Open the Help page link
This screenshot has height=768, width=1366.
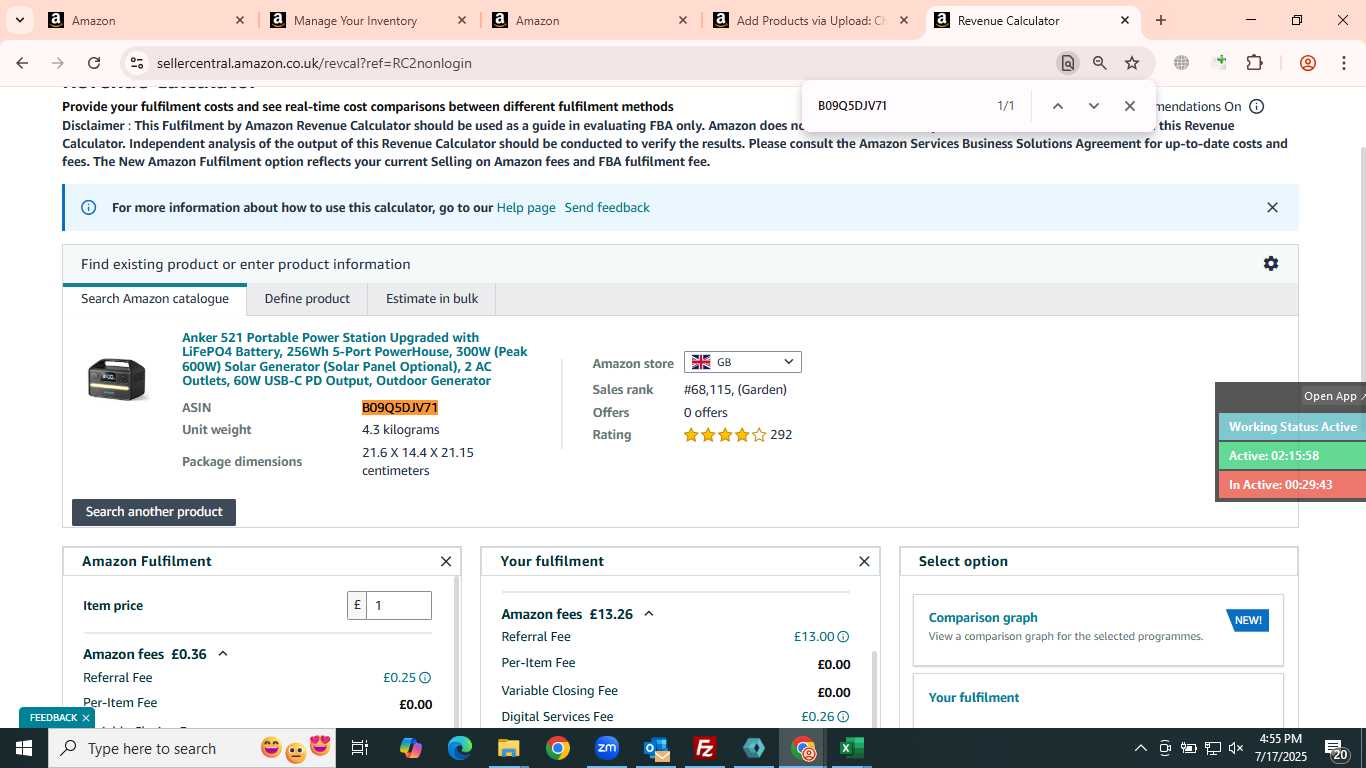pos(526,208)
